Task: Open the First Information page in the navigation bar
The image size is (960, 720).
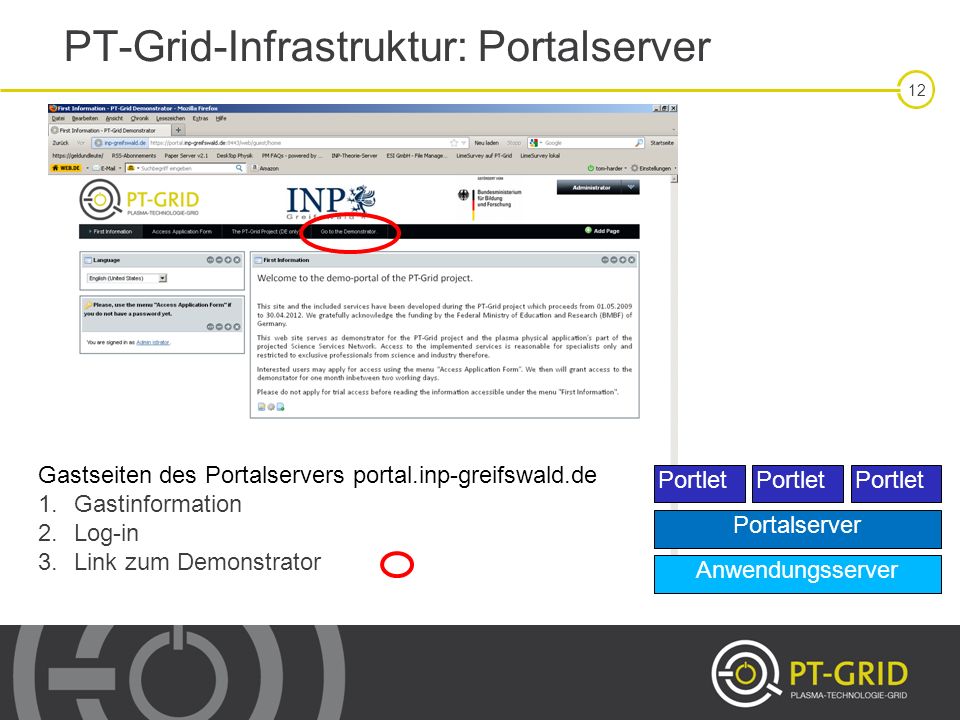Action: pyautogui.click(x=111, y=231)
